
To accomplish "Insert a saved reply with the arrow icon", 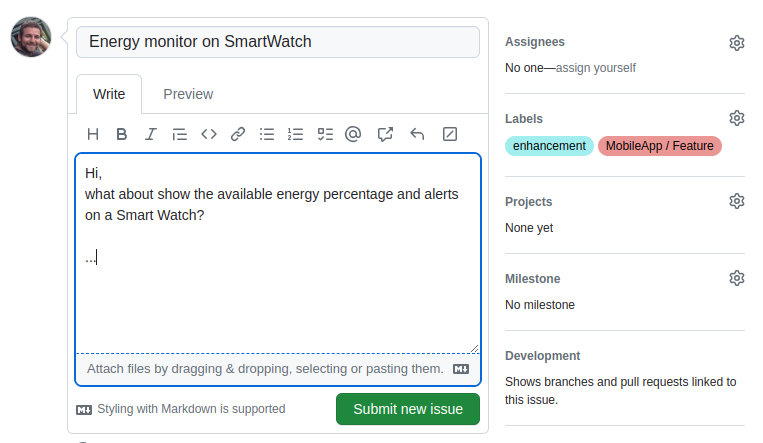I will tap(417, 134).
